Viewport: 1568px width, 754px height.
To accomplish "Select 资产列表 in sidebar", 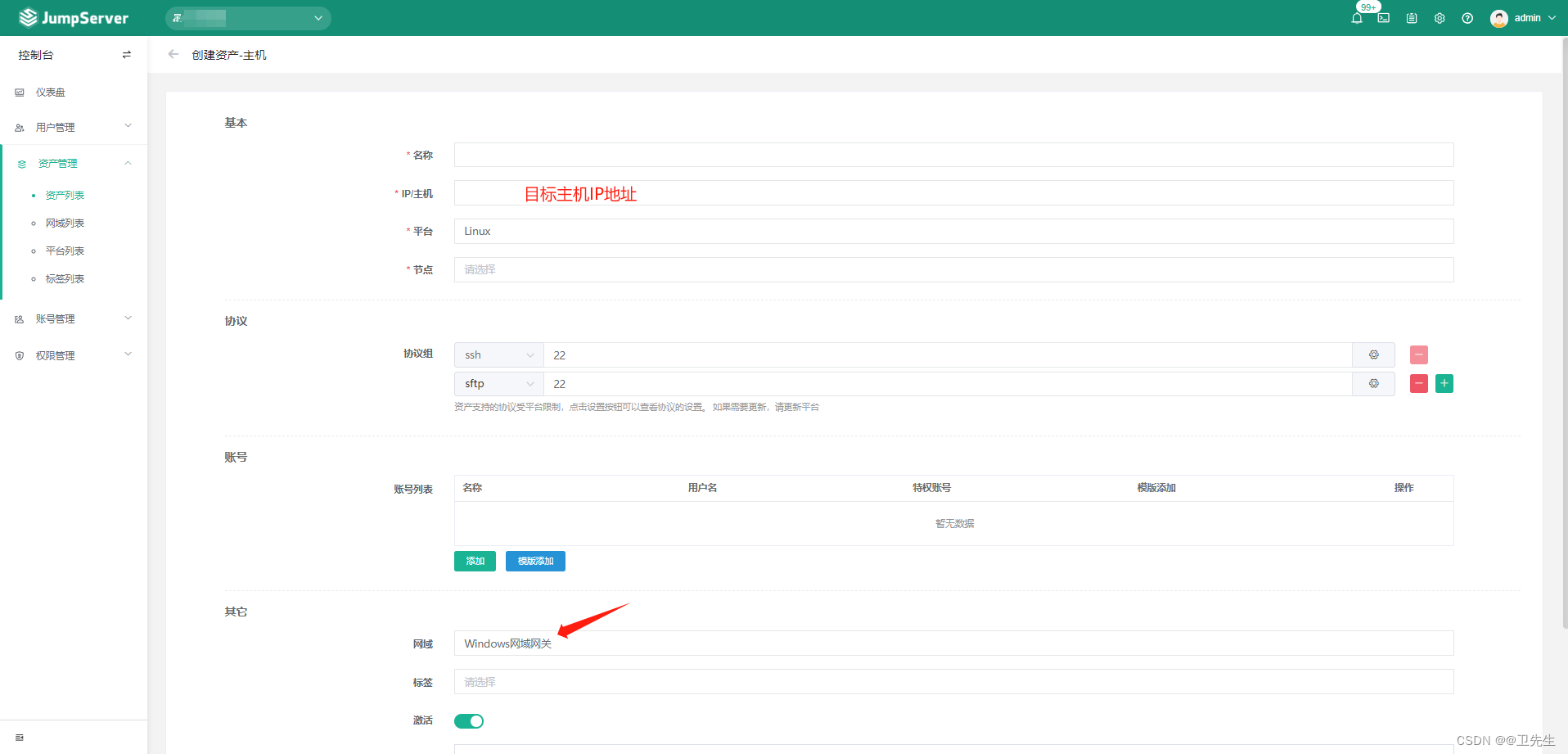I will tap(65, 195).
